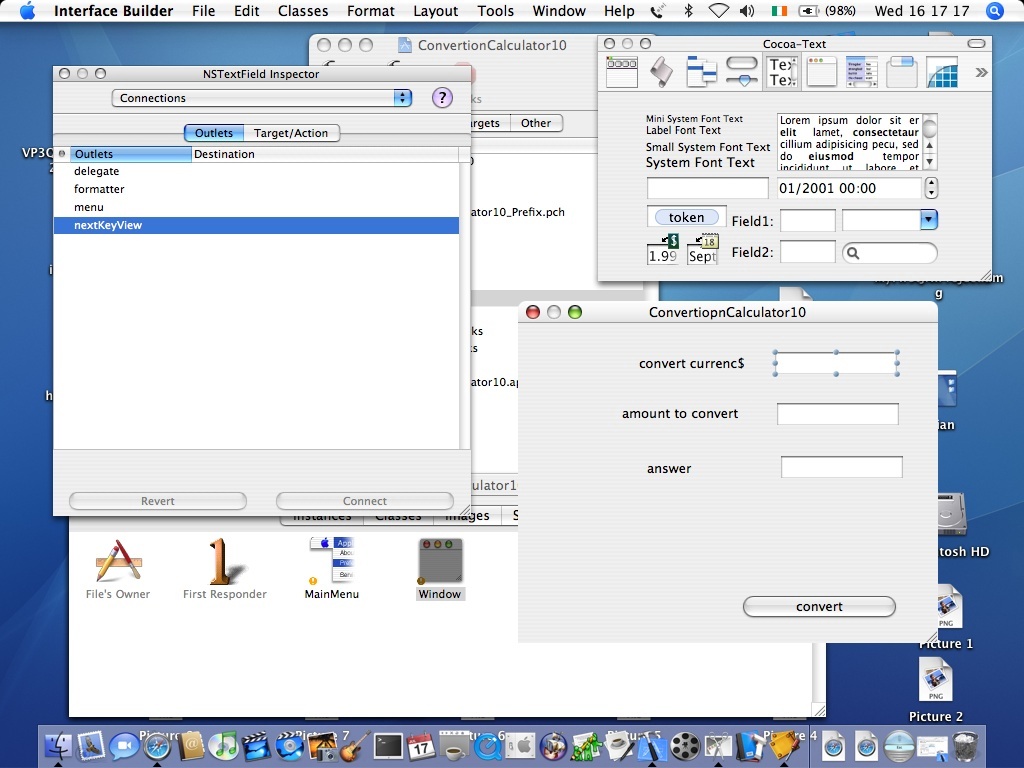Open the Trash in the Dock
The width and height of the screenshot is (1024, 768).
pyautogui.click(x=965, y=746)
